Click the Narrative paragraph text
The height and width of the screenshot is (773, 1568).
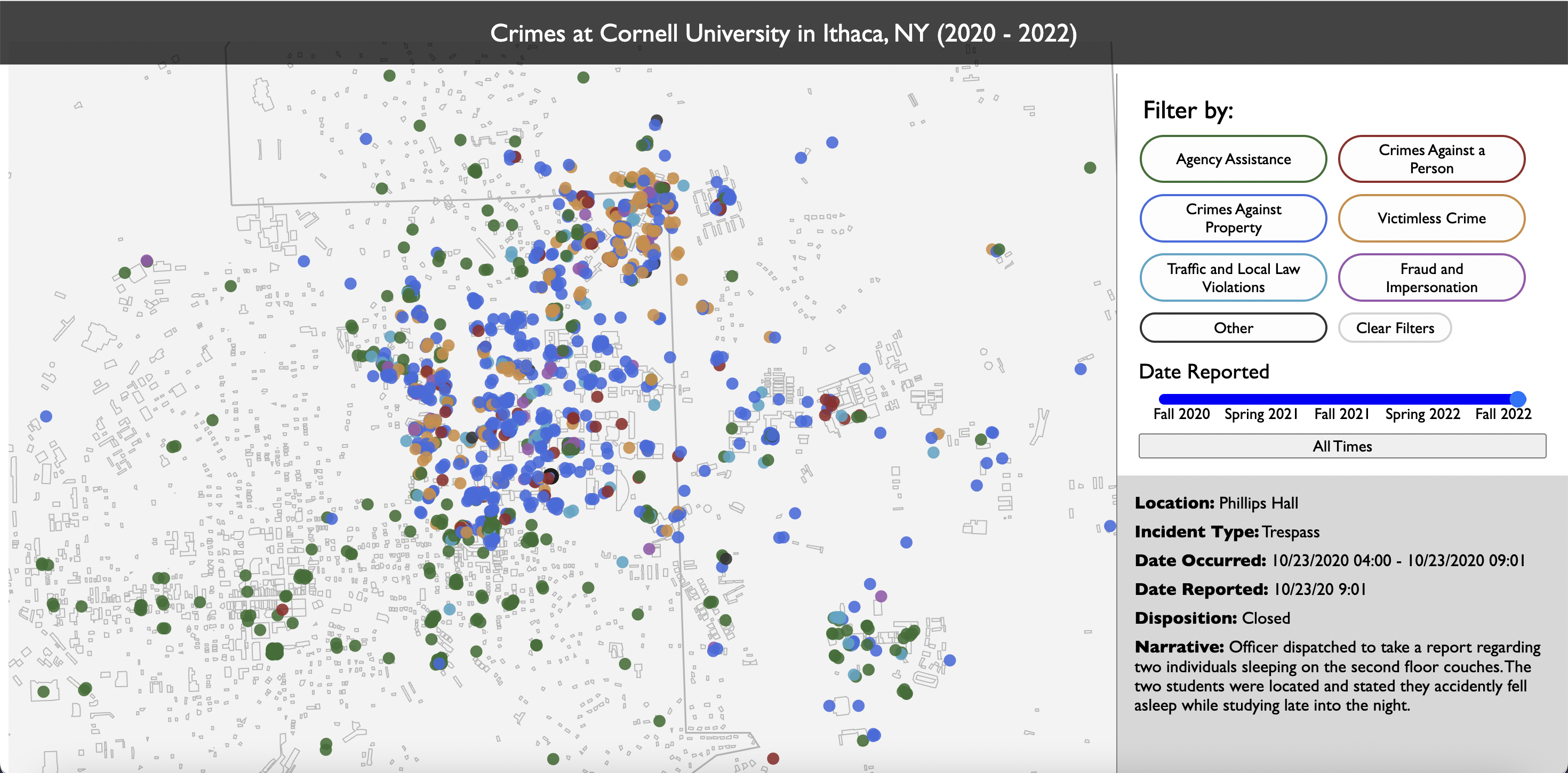(1337, 675)
